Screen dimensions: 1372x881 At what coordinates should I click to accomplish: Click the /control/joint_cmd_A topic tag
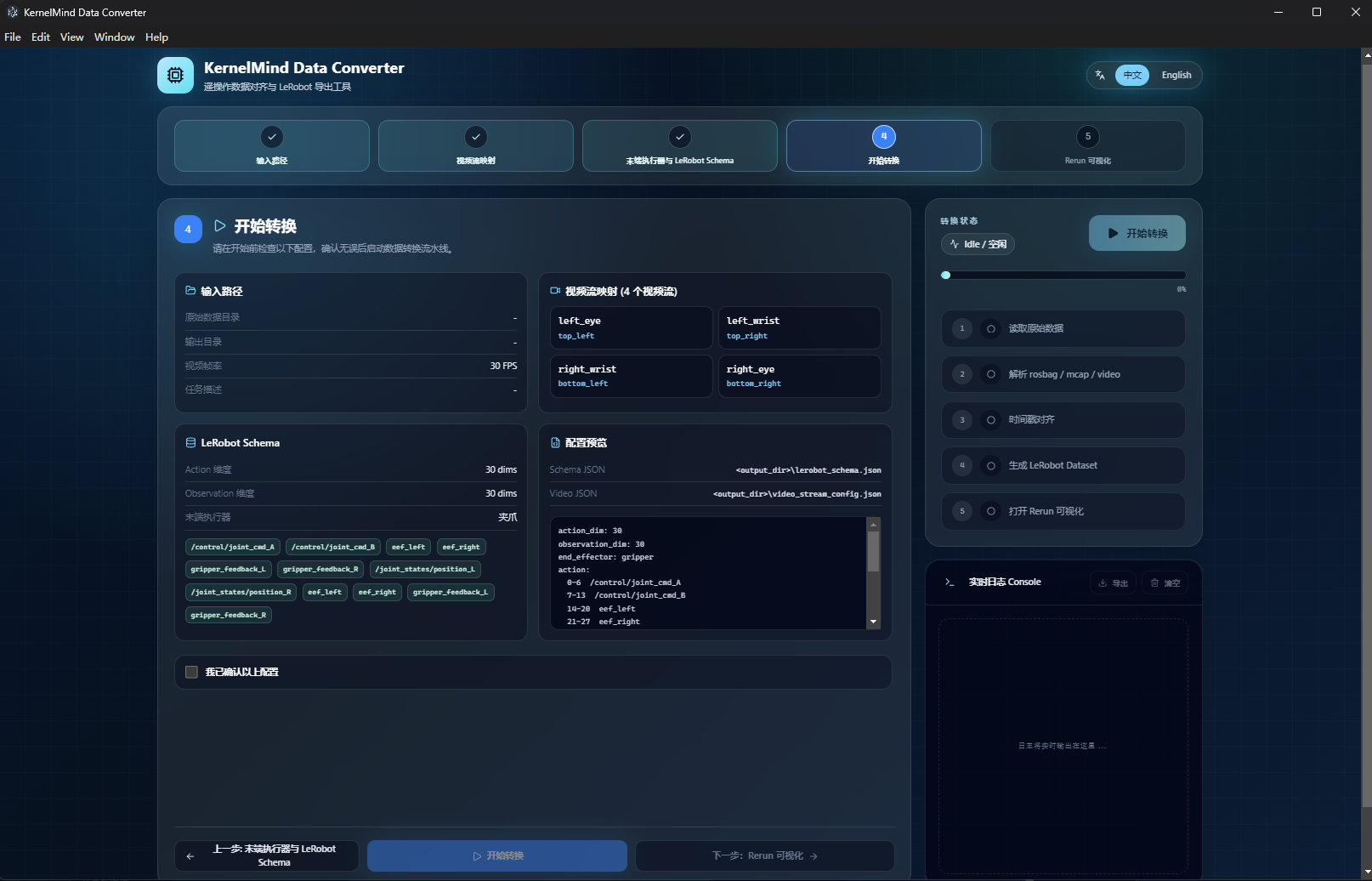click(233, 547)
